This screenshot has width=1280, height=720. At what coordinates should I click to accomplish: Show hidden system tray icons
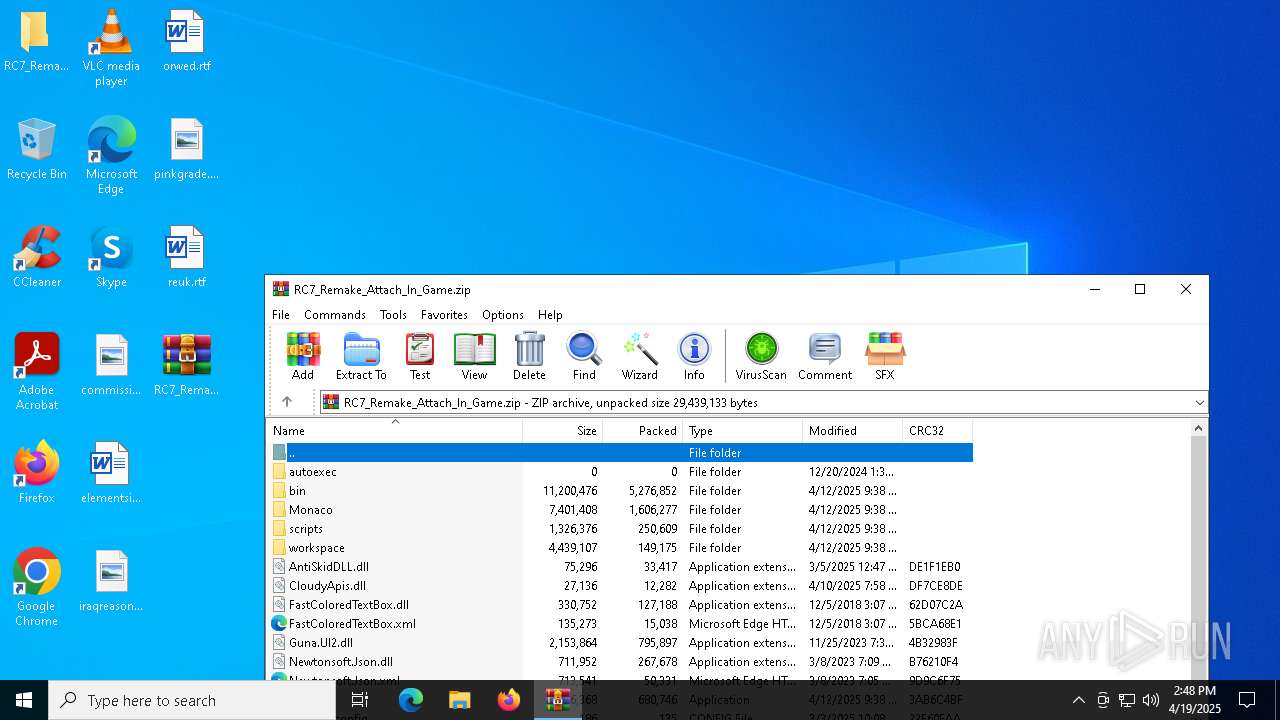click(1078, 700)
